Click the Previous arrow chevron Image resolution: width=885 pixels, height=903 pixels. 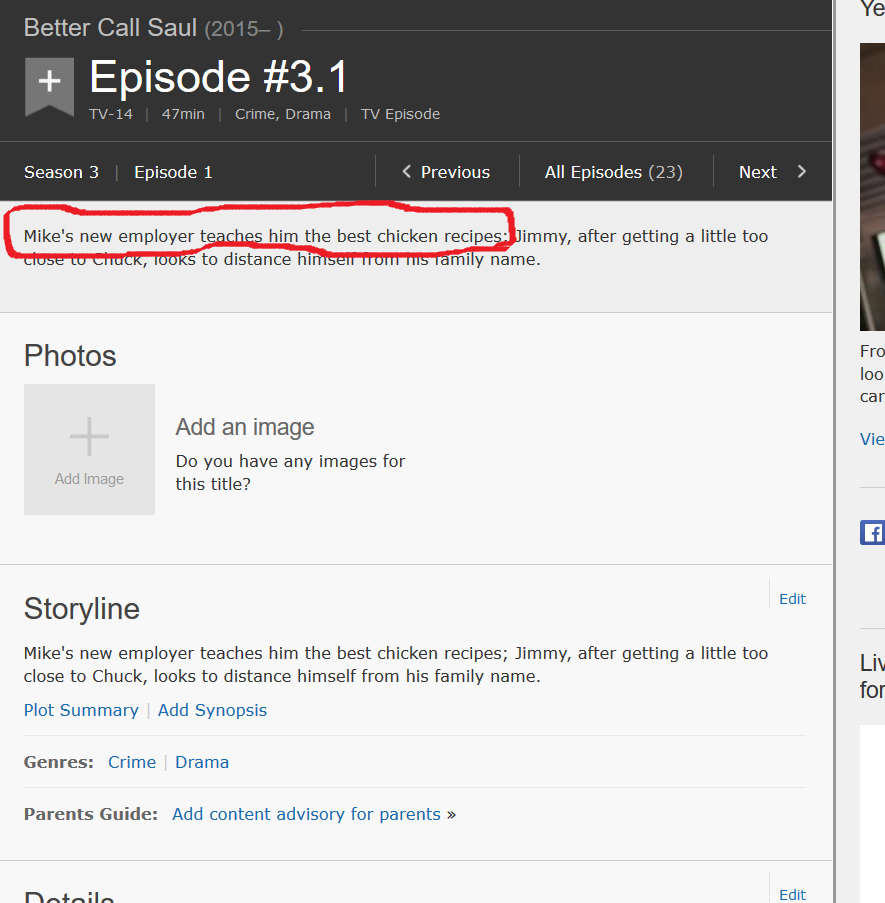tap(407, 172)
